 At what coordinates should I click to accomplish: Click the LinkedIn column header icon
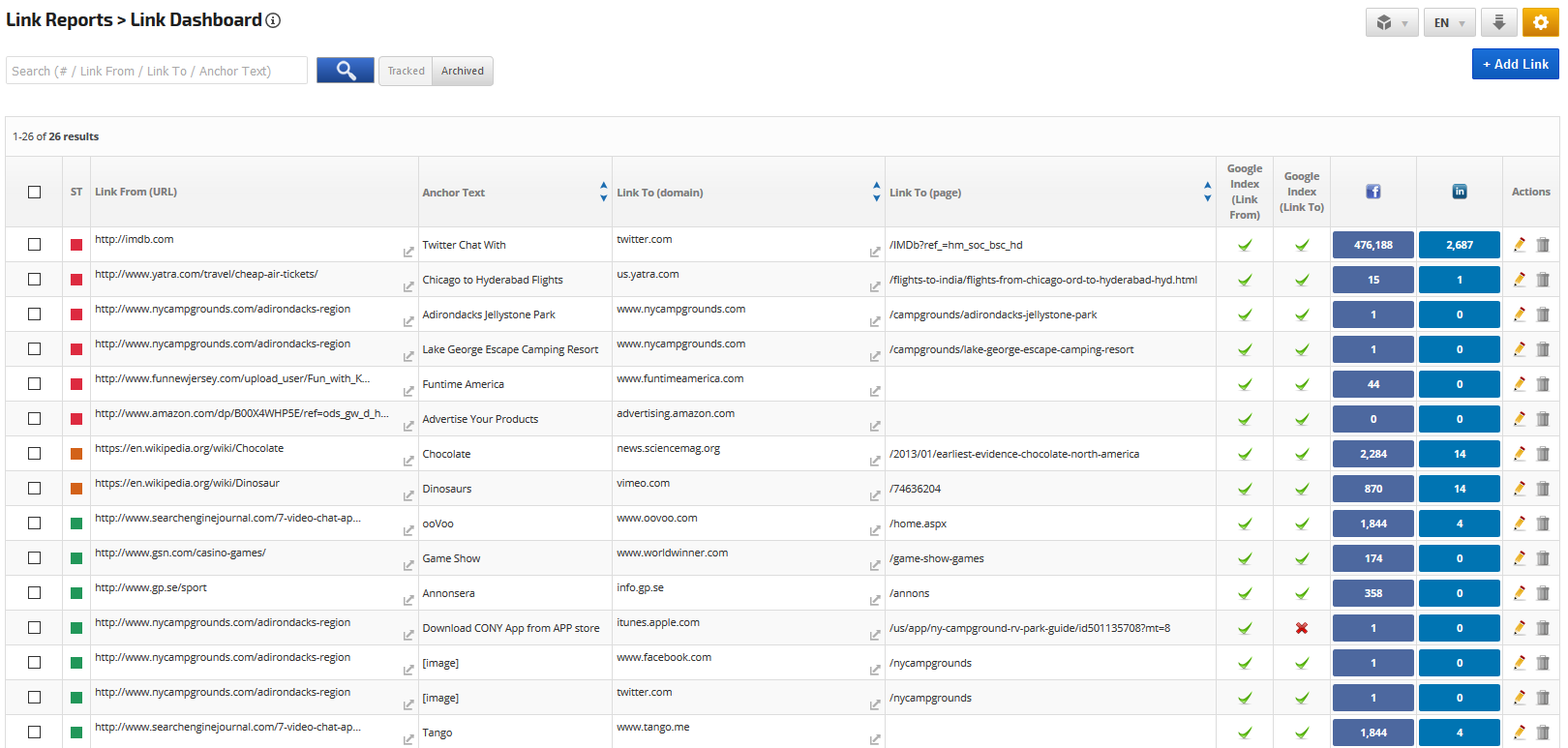click(1459, 192)
